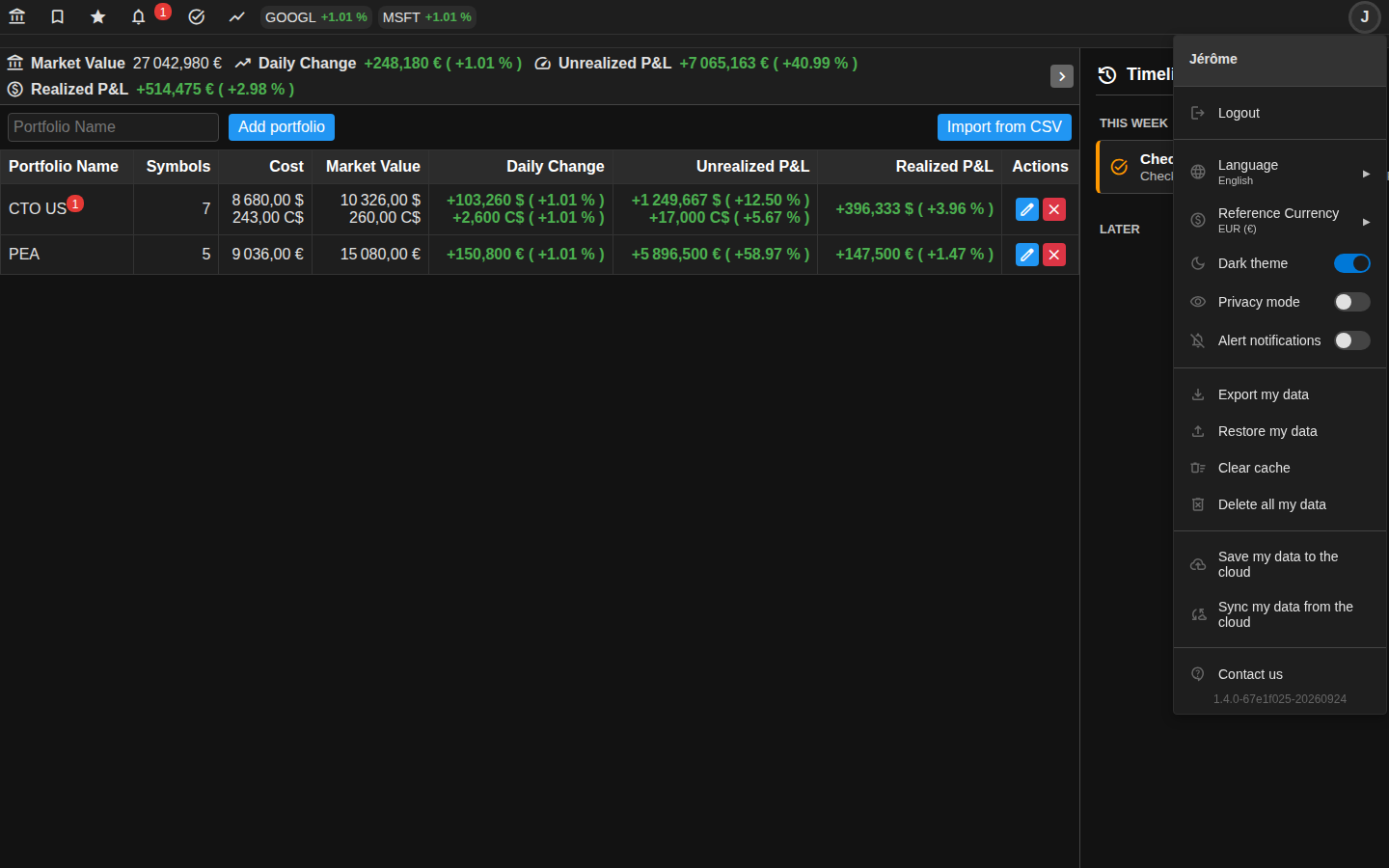Click the globe icon beside Language
The image size is (1389, 868).
pyautogui.click(x=1198, y=172)
